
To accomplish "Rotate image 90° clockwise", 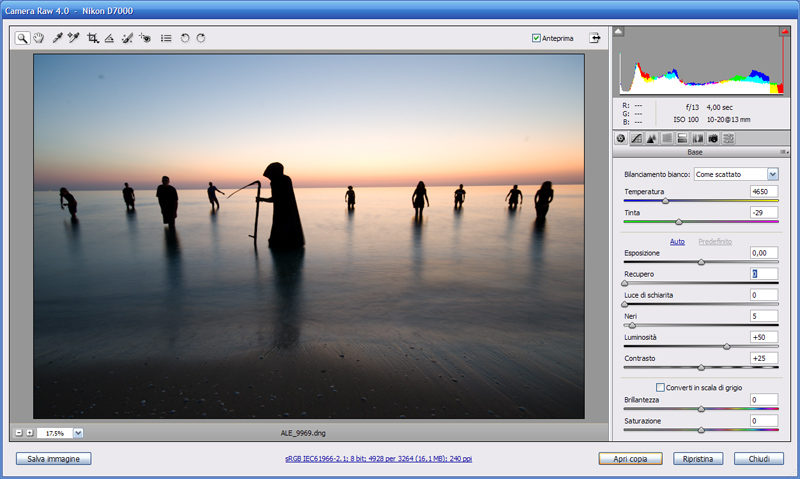I will [x=201, y=38].
